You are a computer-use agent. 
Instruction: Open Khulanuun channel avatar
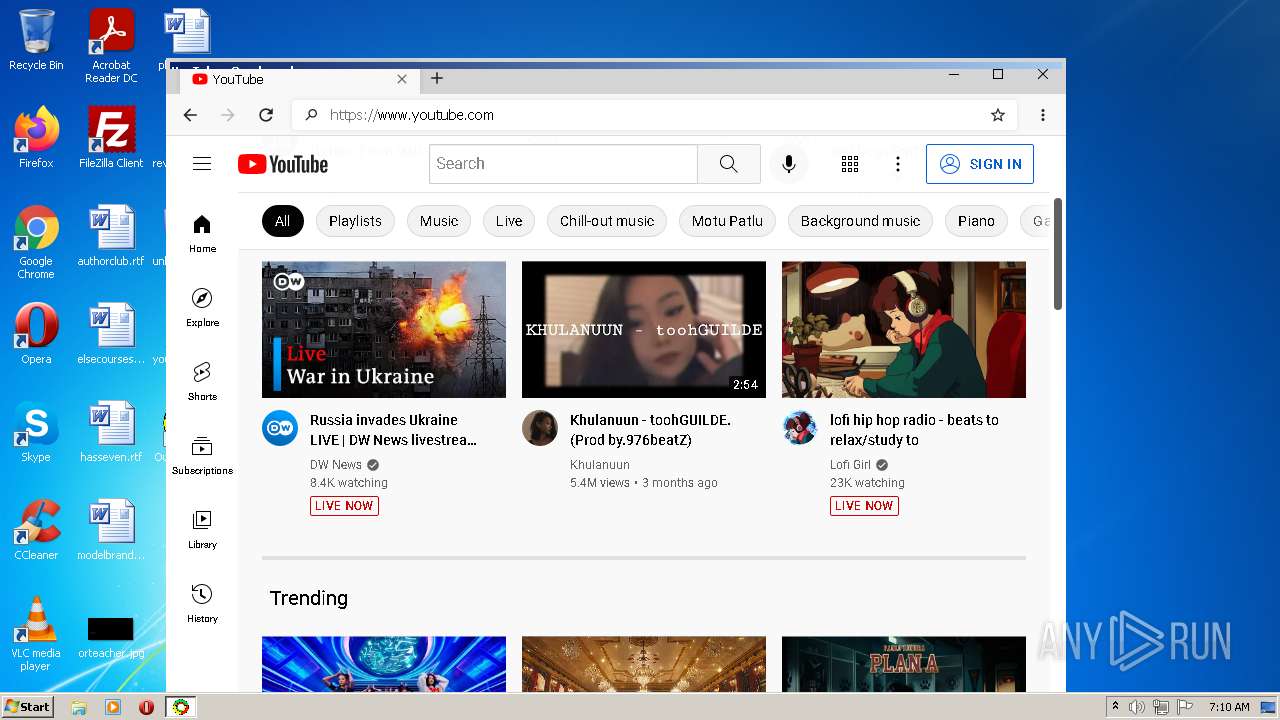(x=540, y=428)
